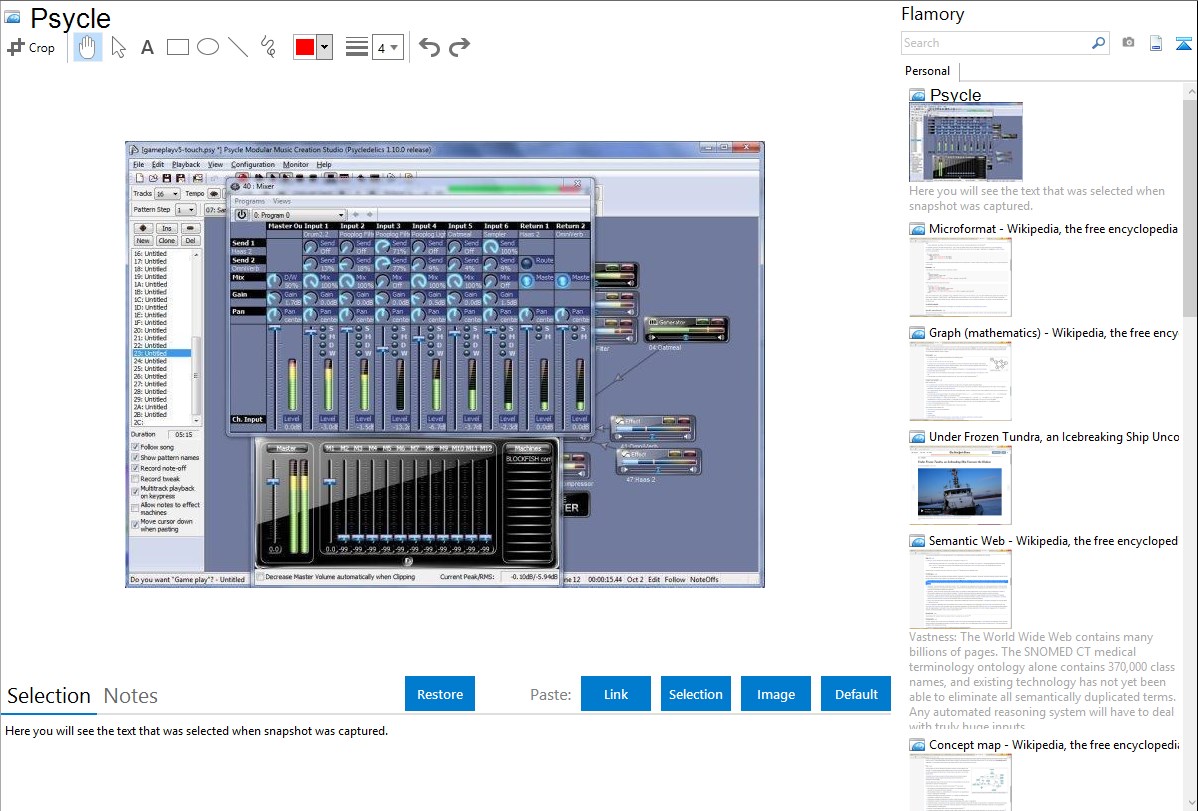Screen dimensions: 1198x811
Task: Pick the rectangle shape tool
Action: (177, 47)
